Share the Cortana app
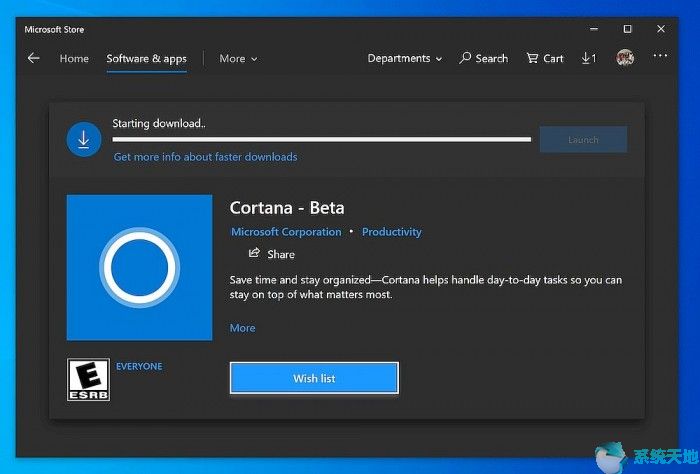The image size is (700, 474). pos(271,254)
